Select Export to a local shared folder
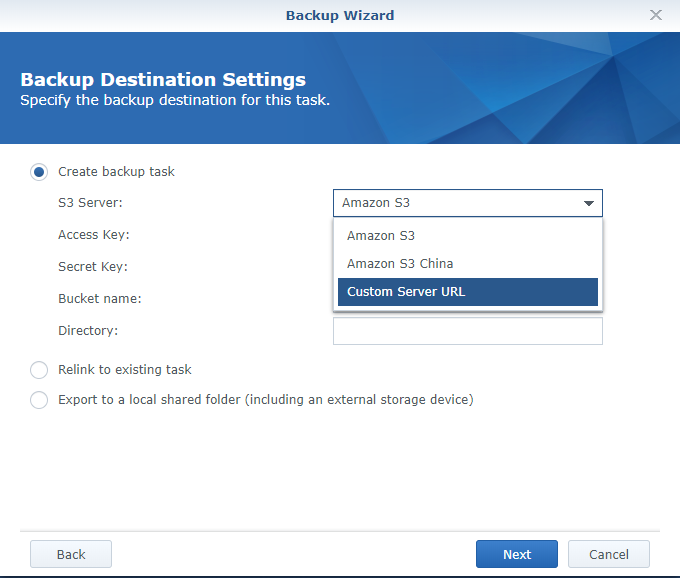The width and height of the screenshot is (680, 578). click(x=39, y=400)
